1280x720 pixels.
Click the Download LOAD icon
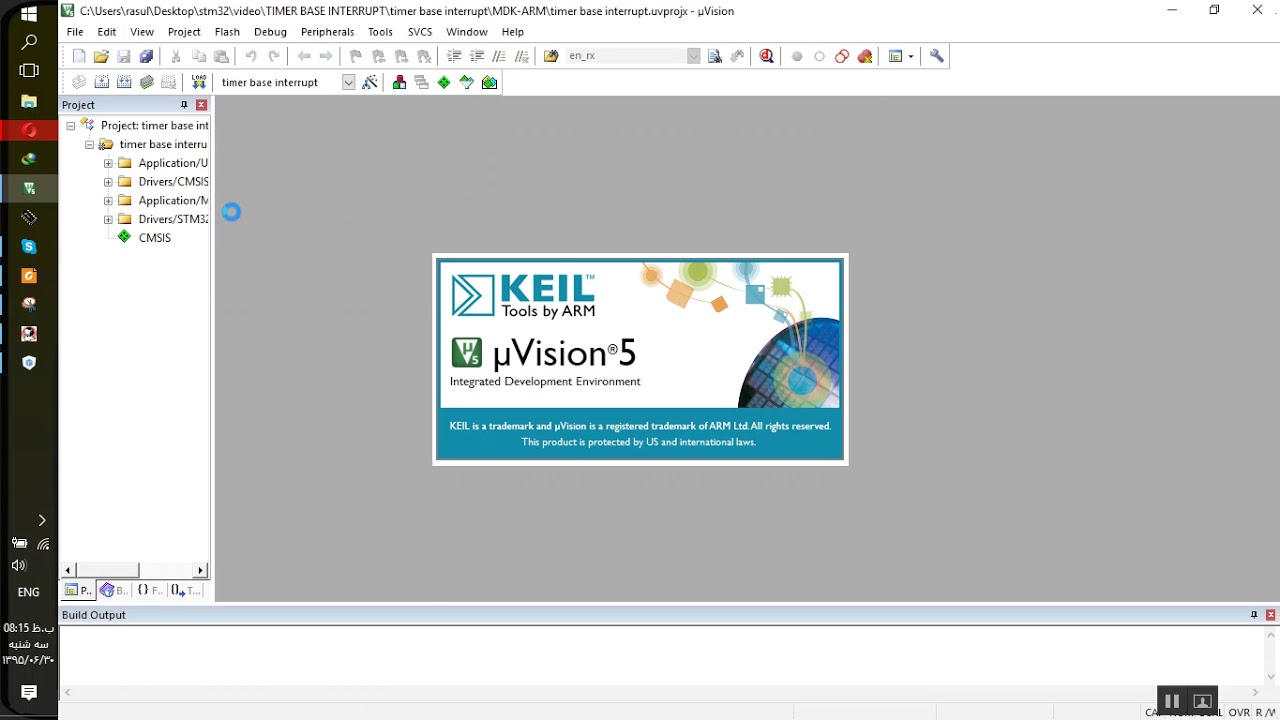pos(199,83)
